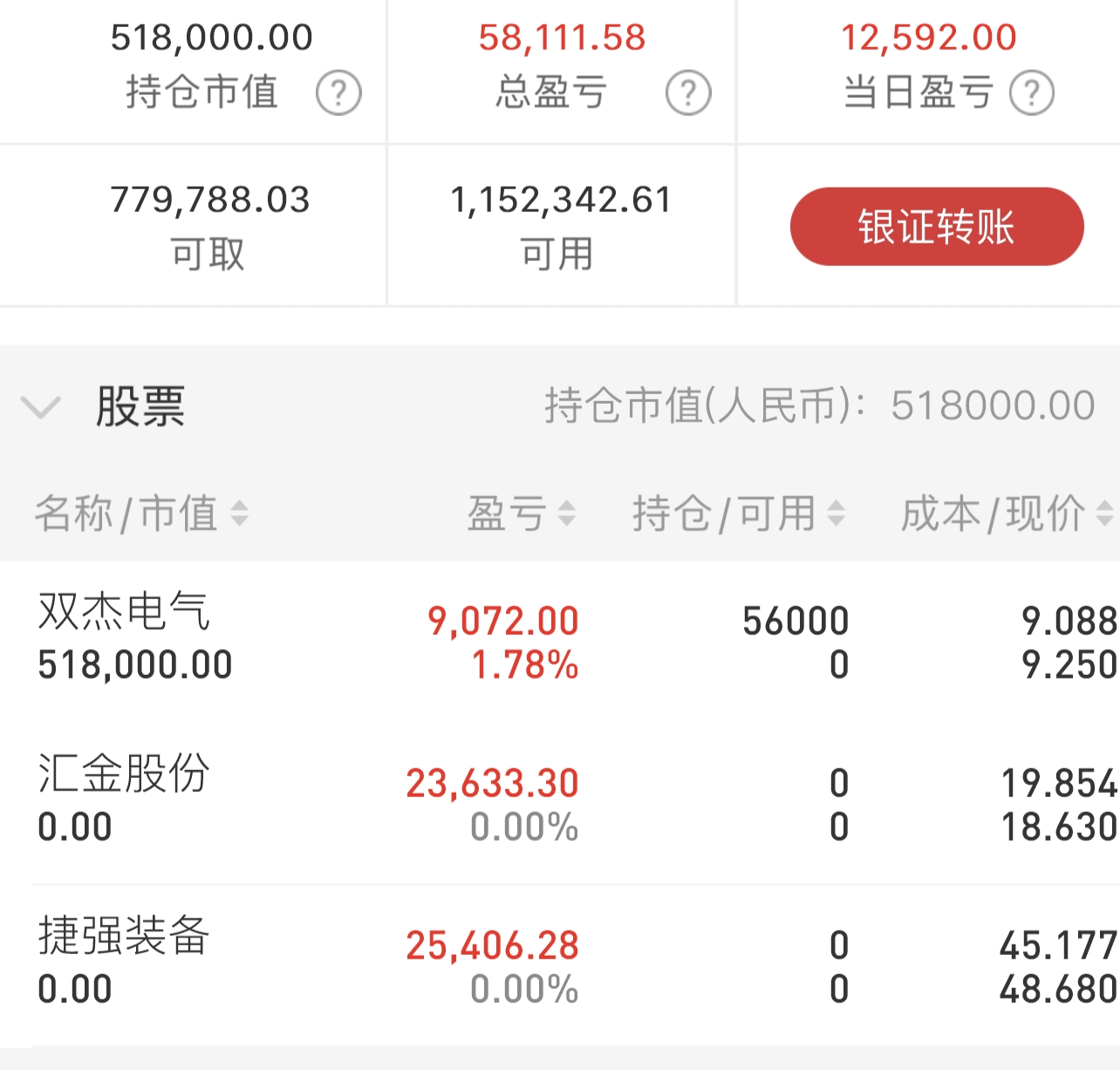
Task: Click 捷强装备 profit 25,406.28
Action: tap(492, 946)
